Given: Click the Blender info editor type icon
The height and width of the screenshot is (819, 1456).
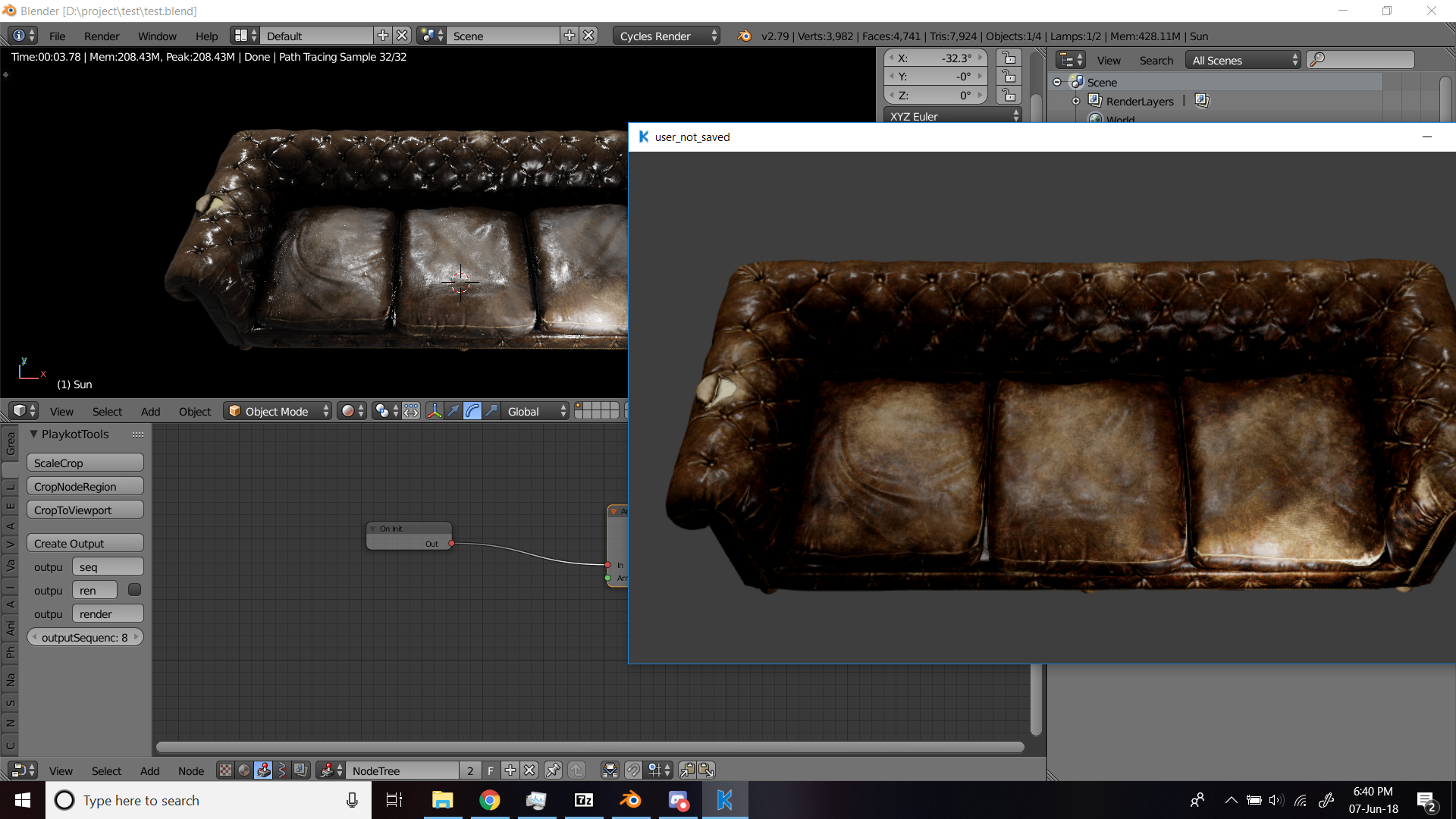Looking at the screenshot, I should pyautogui.click(x=22, y=36).
